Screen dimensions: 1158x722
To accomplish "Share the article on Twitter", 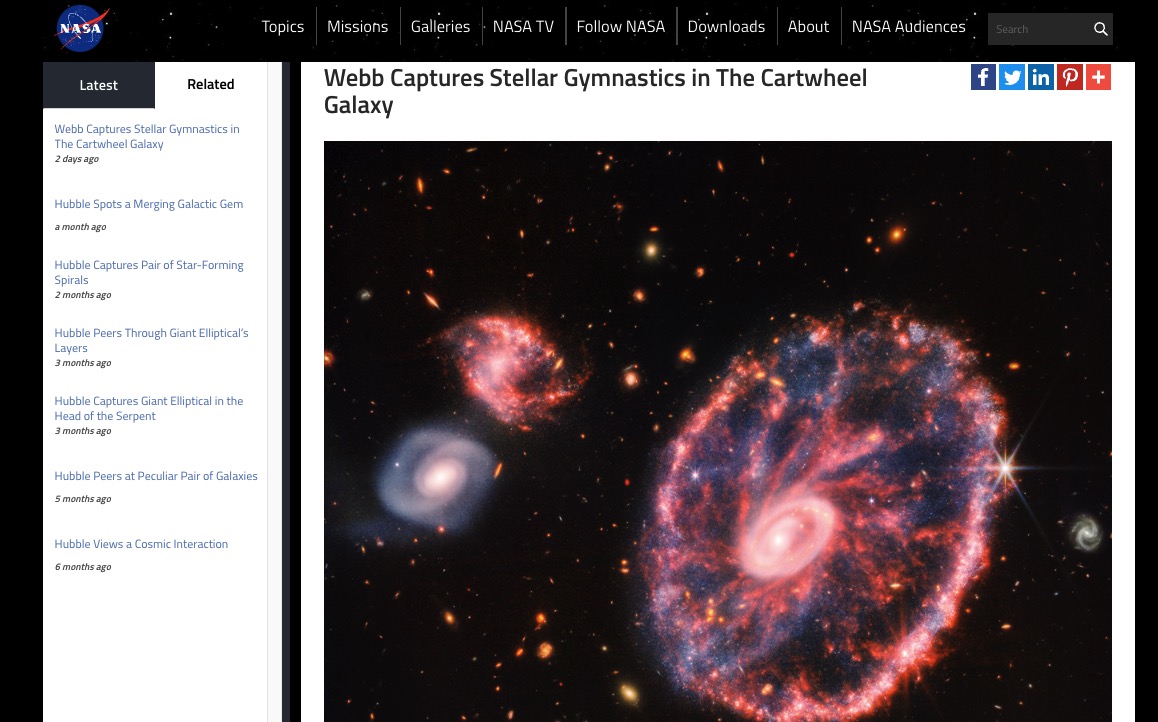I will (x=1012, y=77).
